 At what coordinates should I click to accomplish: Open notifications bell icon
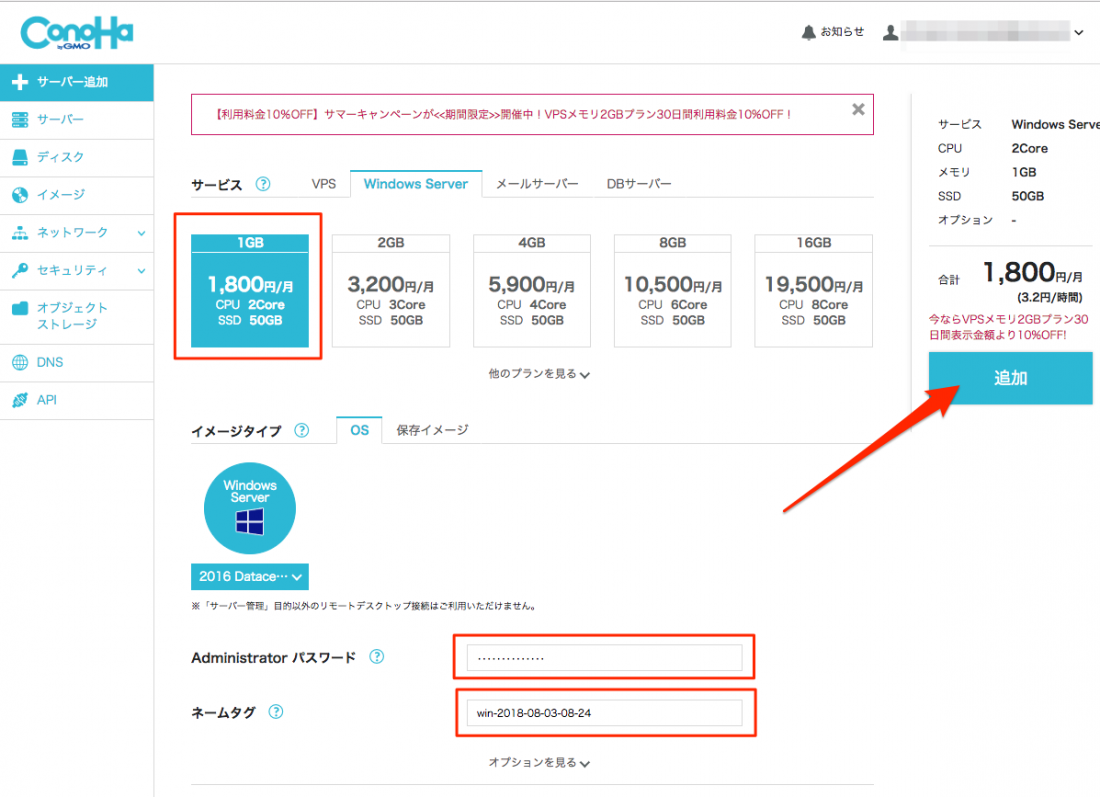pos(808,32)
